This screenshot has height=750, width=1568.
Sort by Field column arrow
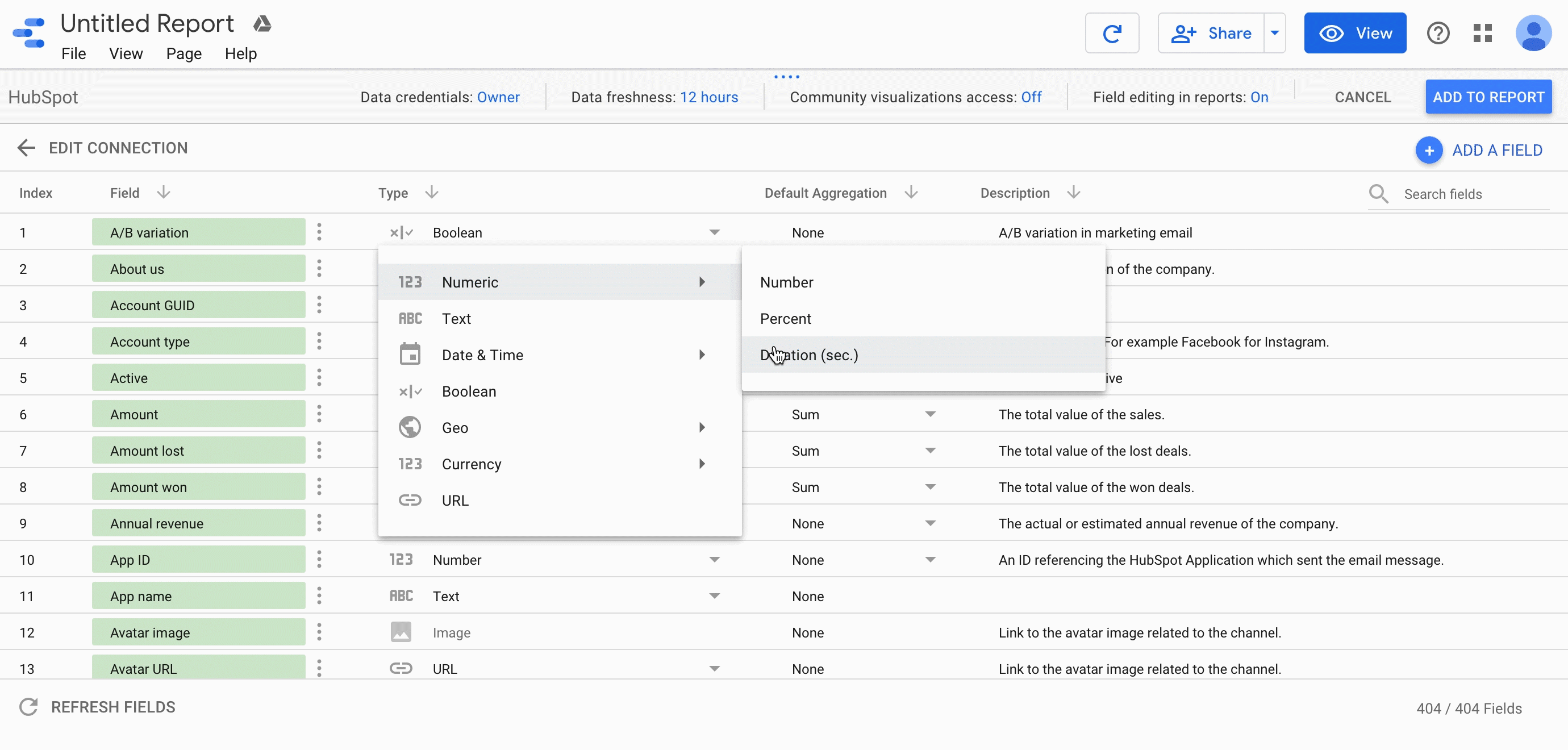tap(163, 193)
